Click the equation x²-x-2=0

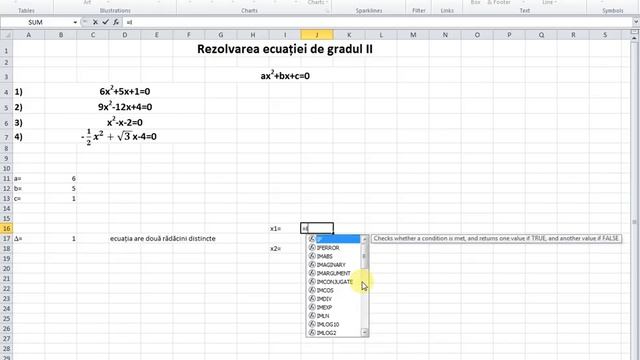tap(124, 122)
